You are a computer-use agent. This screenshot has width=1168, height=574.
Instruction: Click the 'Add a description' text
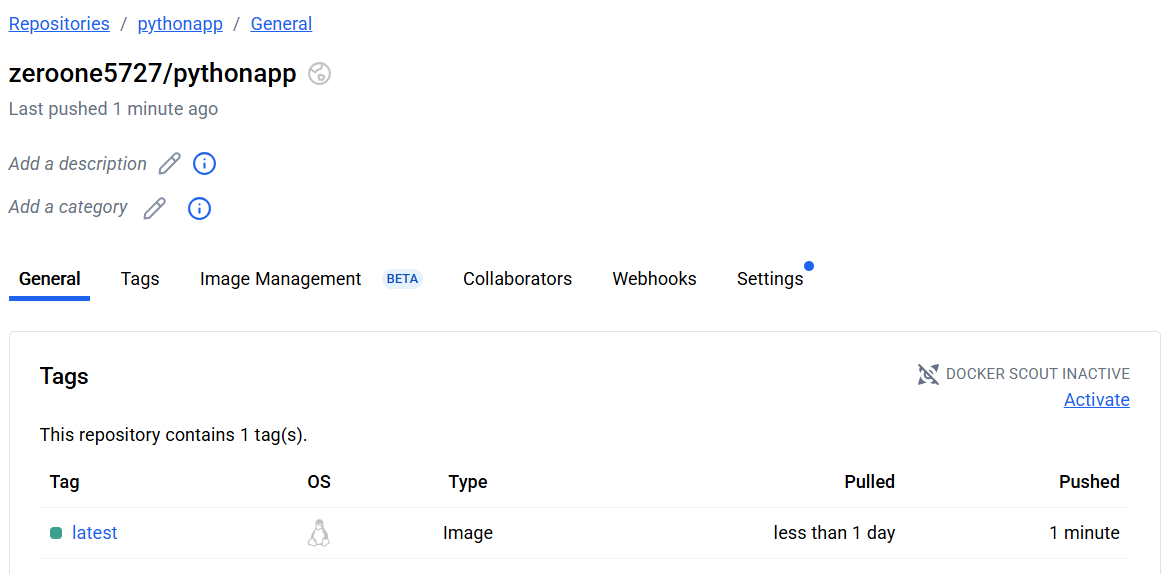[x=78, y=164]
